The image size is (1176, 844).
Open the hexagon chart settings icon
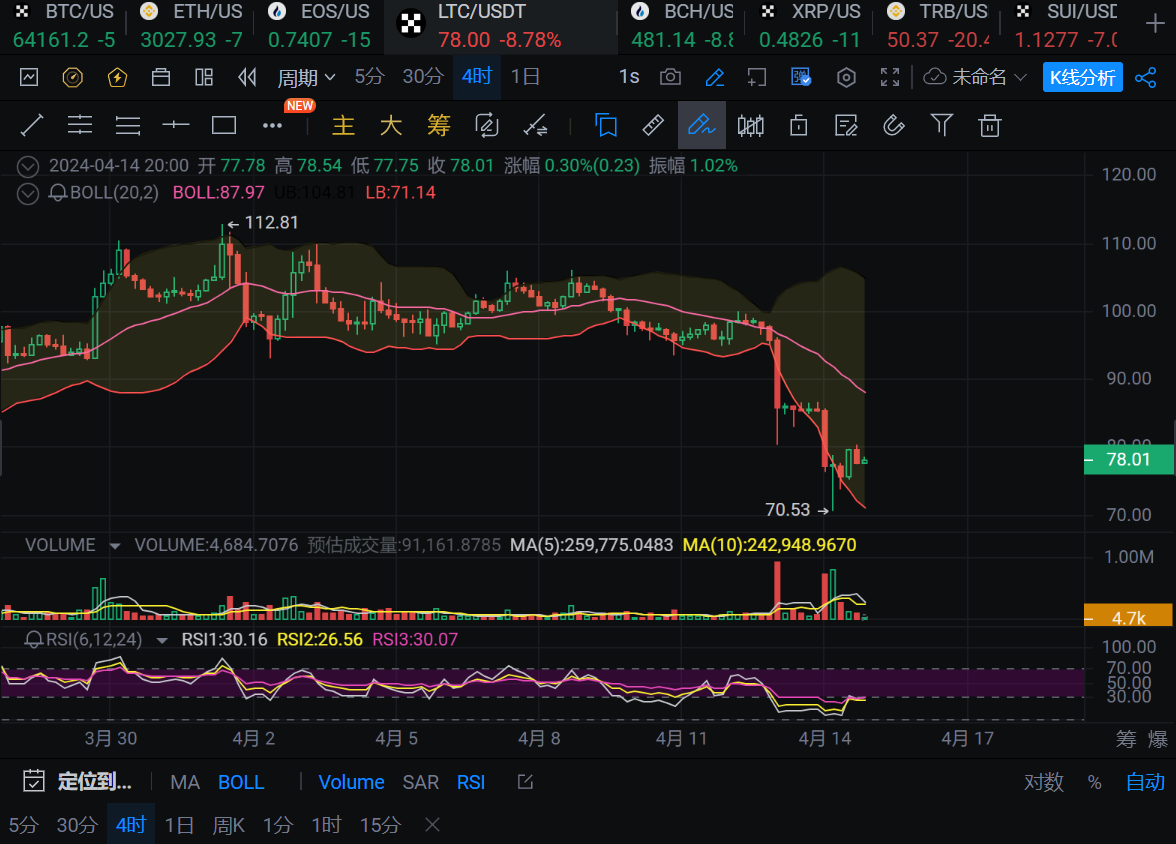click(x=846, y=77)
